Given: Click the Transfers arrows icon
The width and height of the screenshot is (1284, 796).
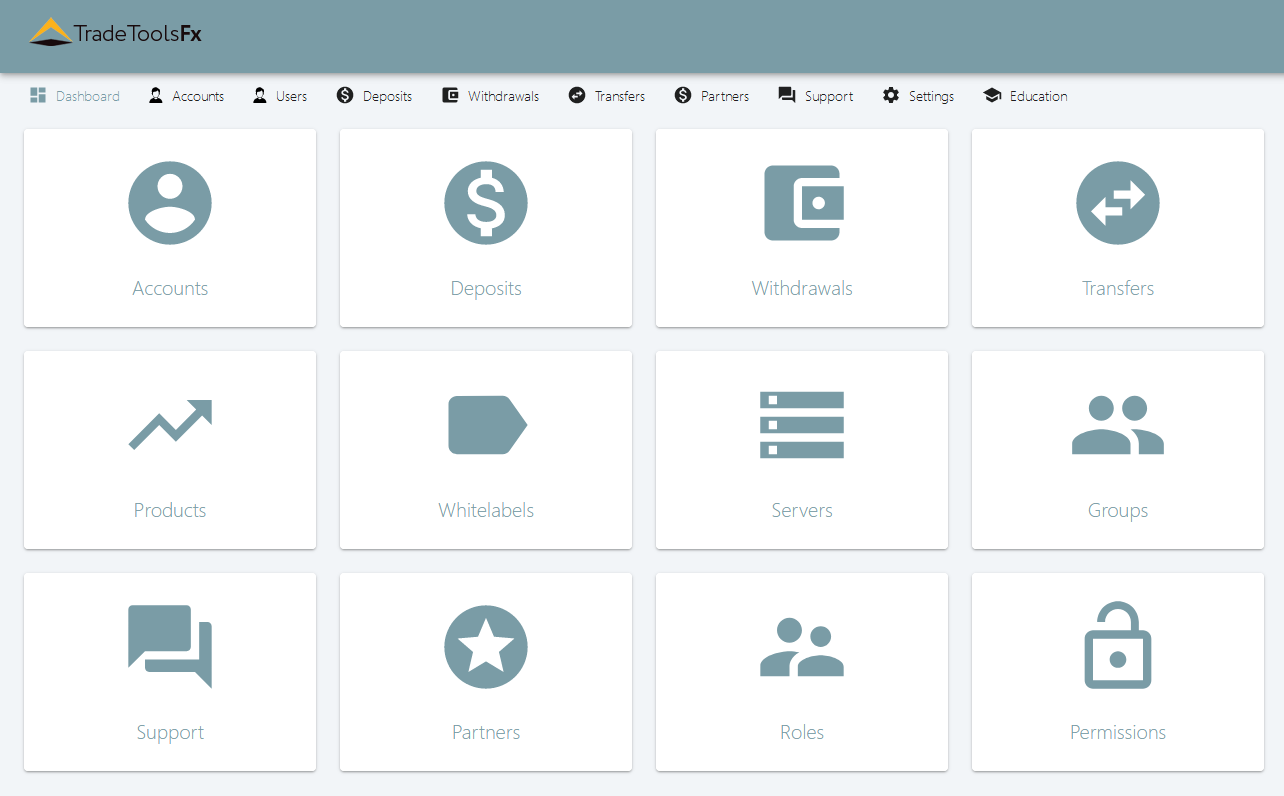Looking at the screenshot, I should click(1117, 203).
